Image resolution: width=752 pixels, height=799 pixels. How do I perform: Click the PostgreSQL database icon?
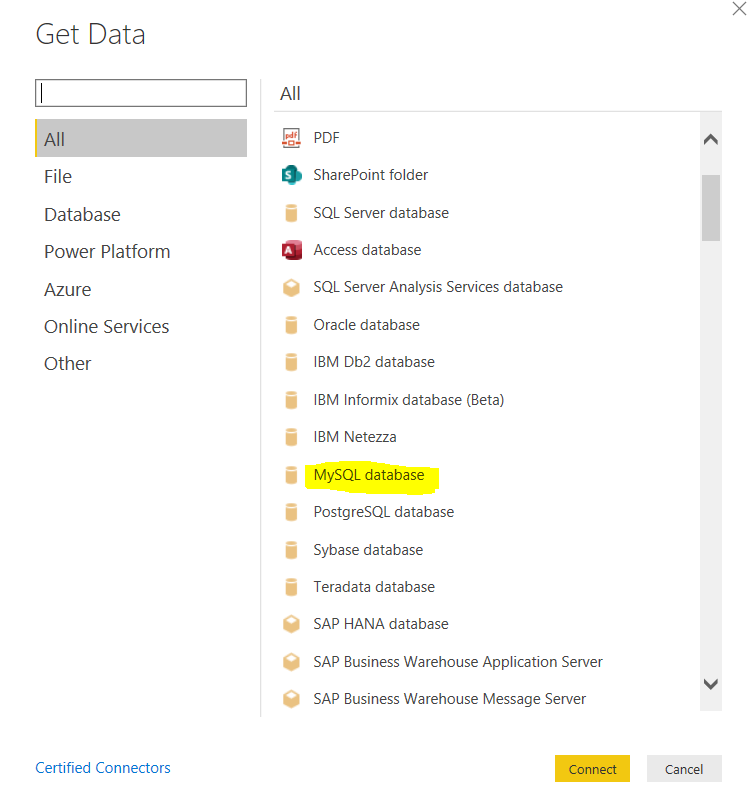[291, 512]
